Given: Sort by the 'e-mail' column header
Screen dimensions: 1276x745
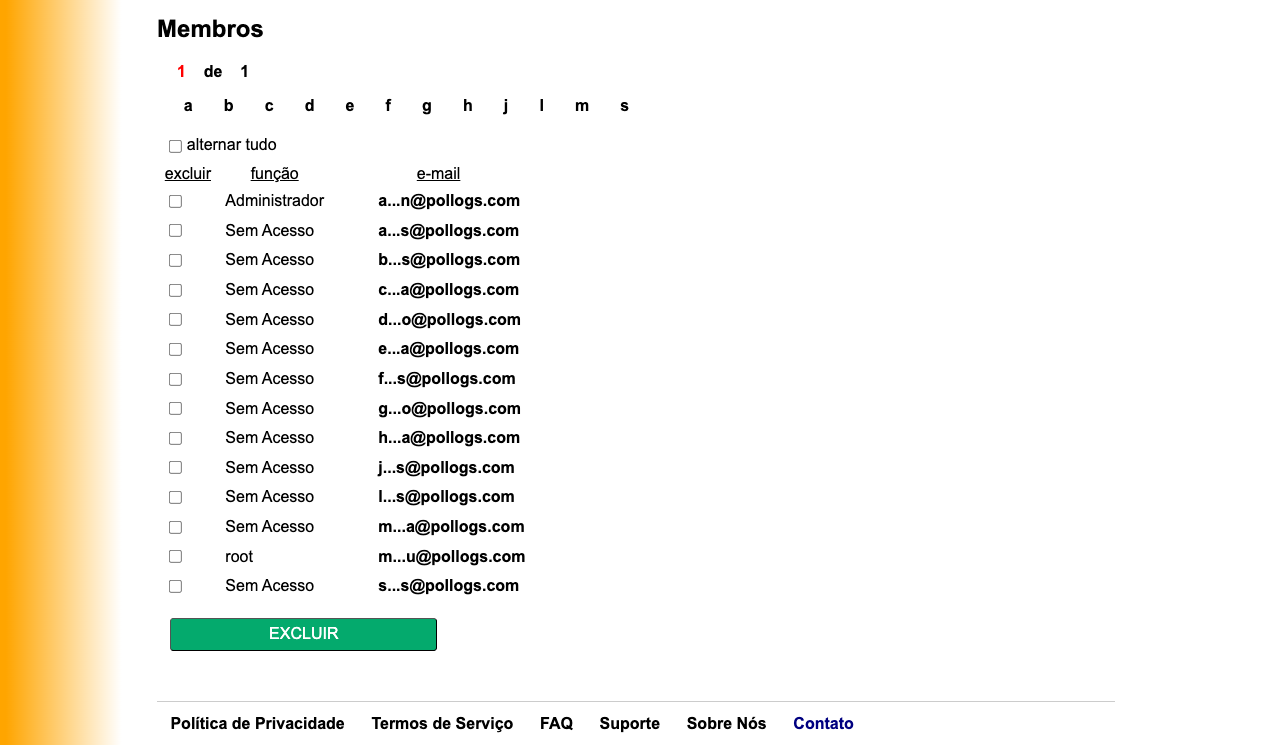Looking at the screenshot, I should click(438, 174).
